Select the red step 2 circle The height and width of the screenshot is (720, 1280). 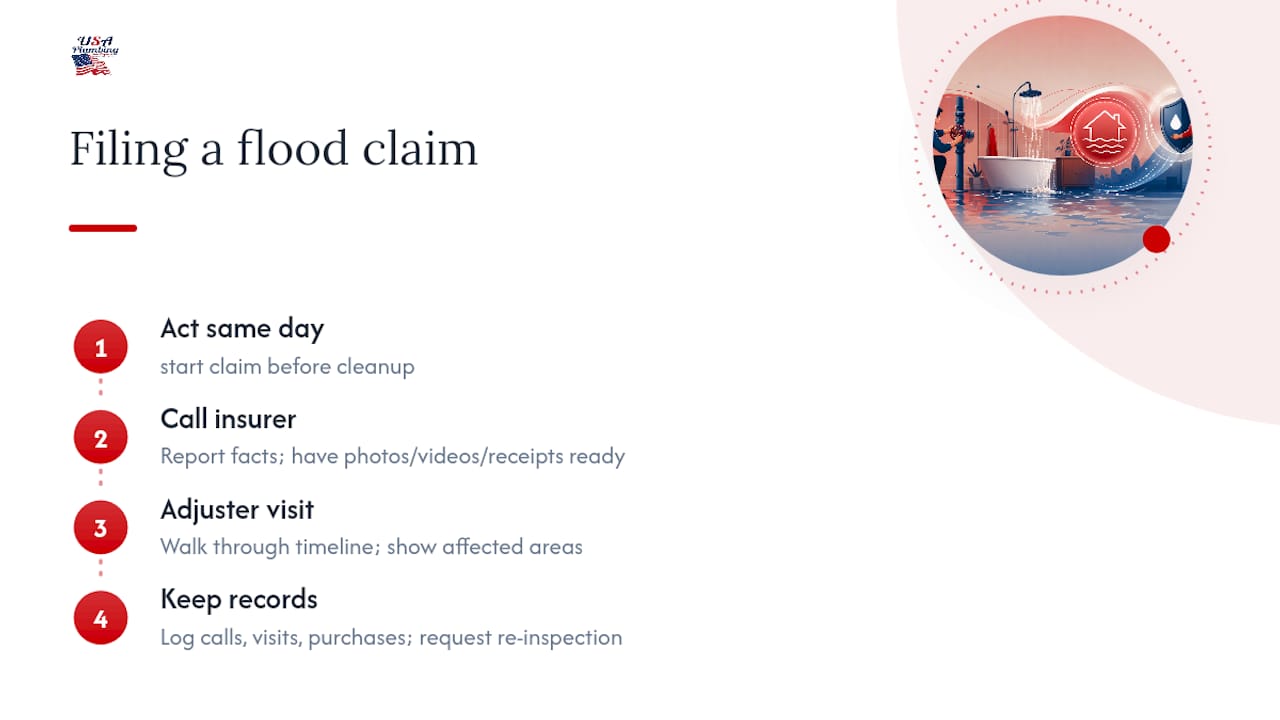click(100, 438)
